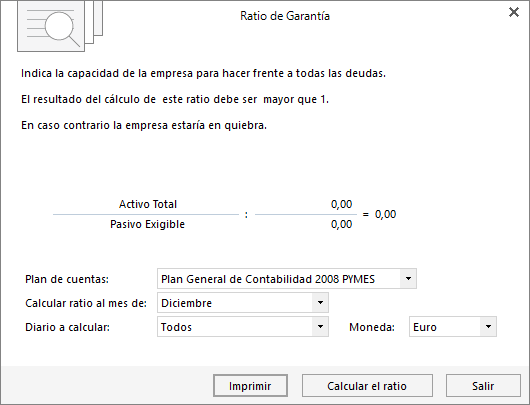This screenshot has height=405, width=530.
Task: Click the Activo Total label
Action: 148,204
